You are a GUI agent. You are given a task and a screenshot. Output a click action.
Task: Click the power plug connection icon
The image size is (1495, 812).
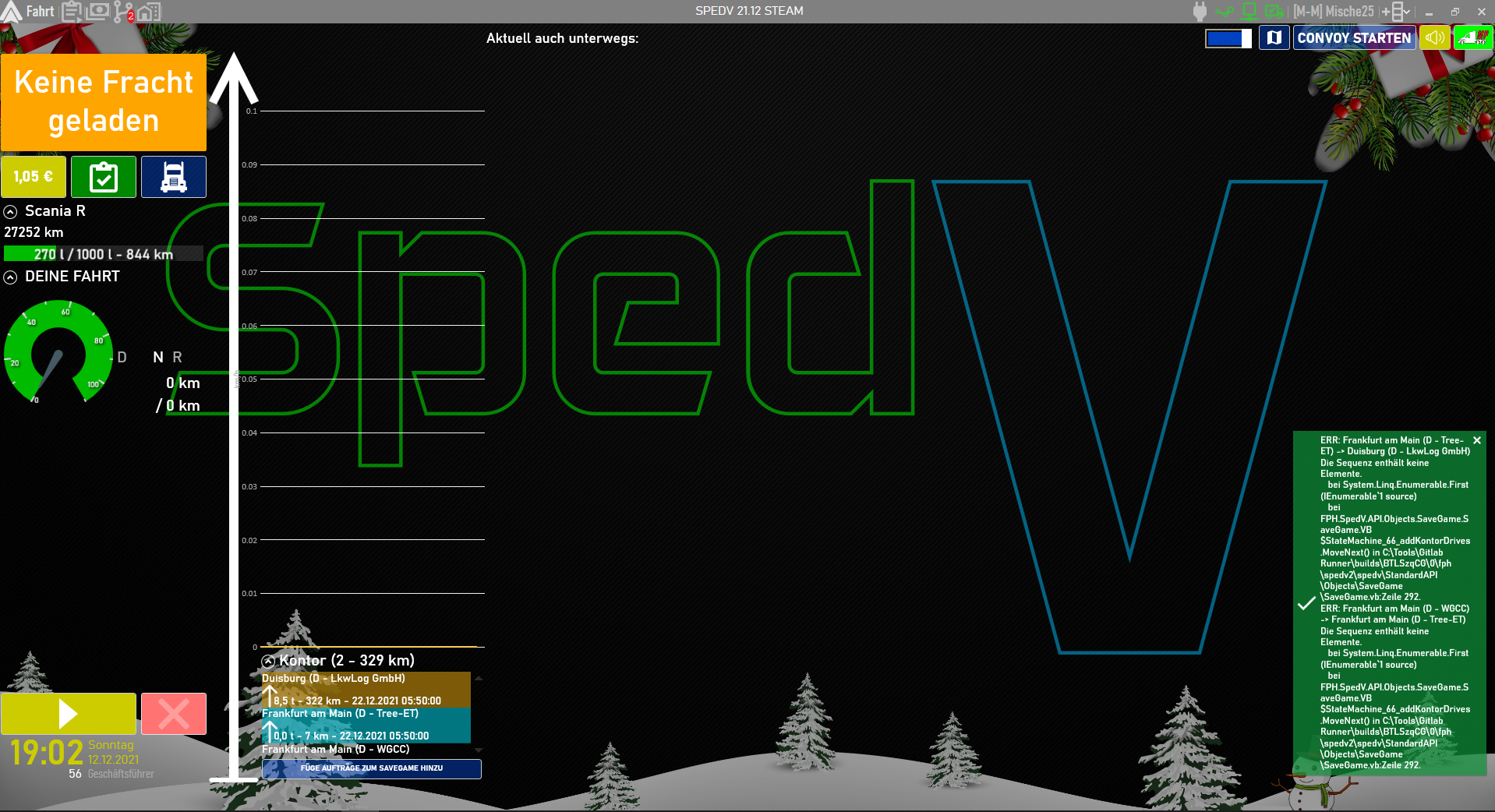click(x=1200, y=11)
